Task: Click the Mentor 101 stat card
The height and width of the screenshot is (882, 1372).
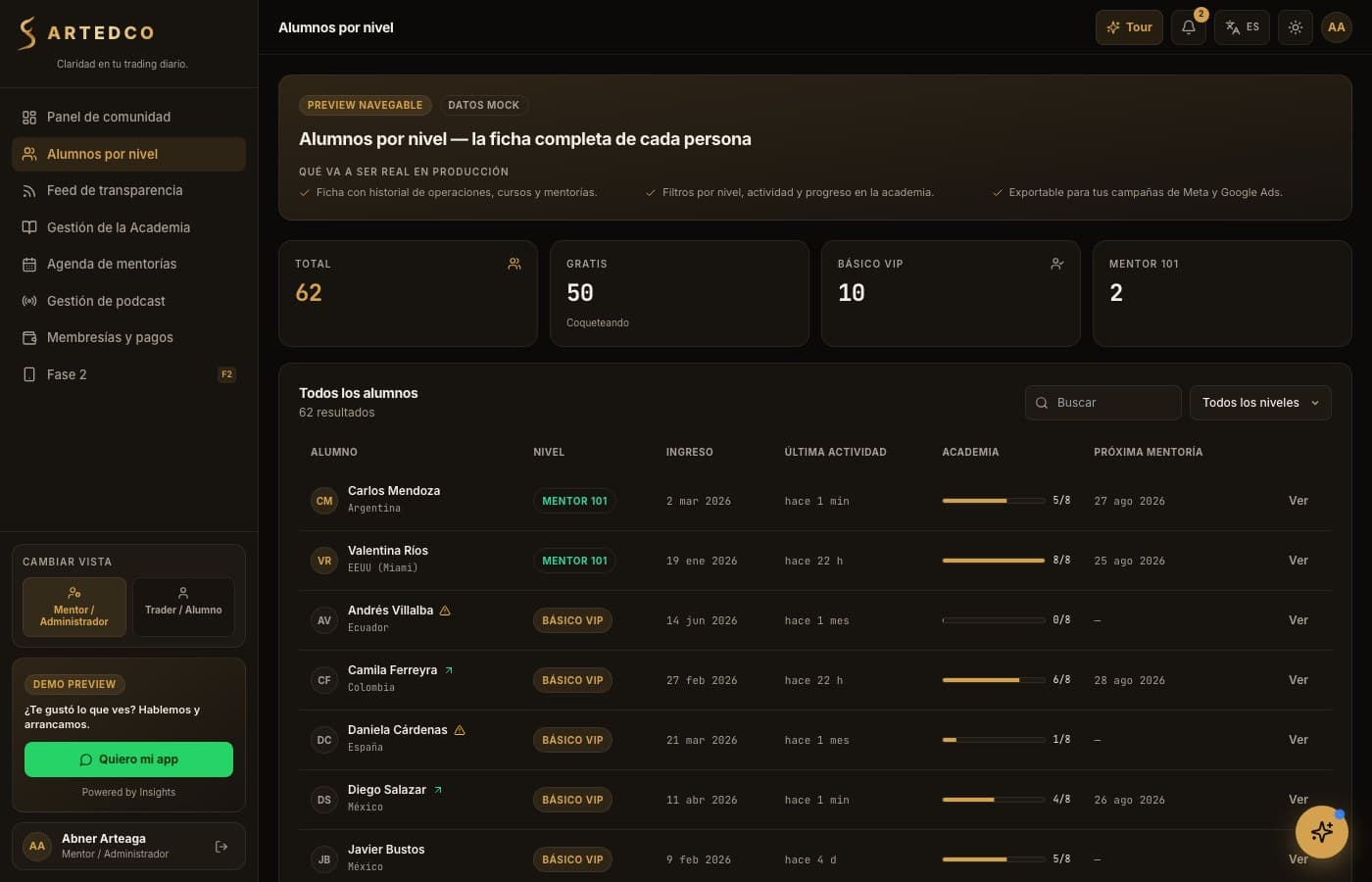Action: [x=1222, y=293]
